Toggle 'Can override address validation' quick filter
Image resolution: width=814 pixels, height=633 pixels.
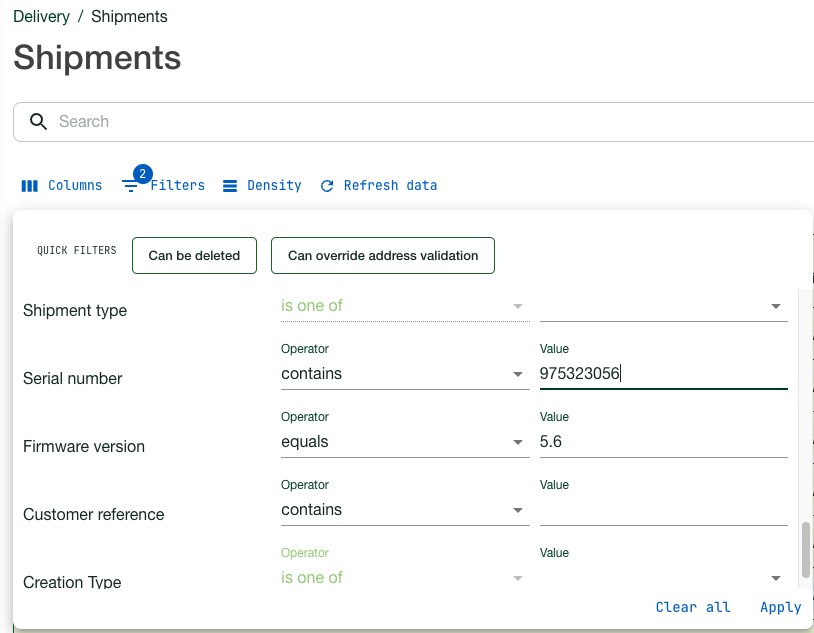(383, 255)
